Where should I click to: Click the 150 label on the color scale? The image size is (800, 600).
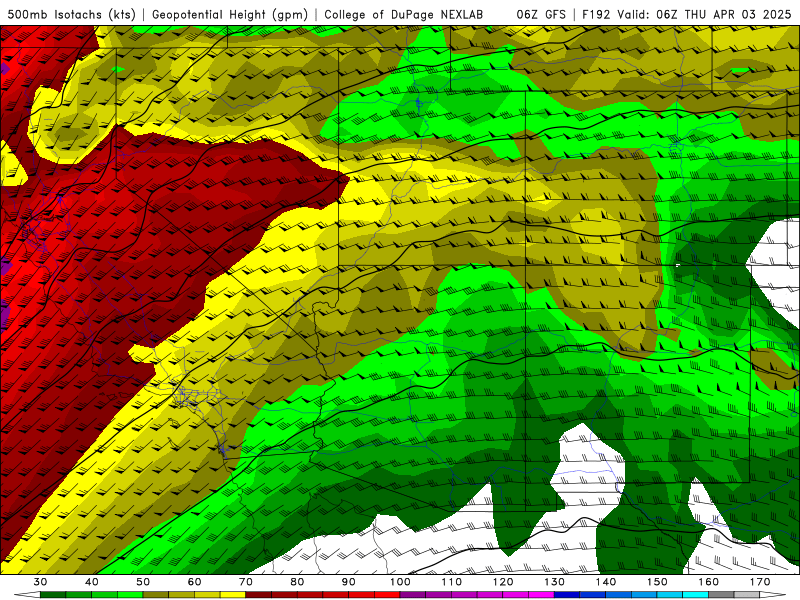coord(657,582)
